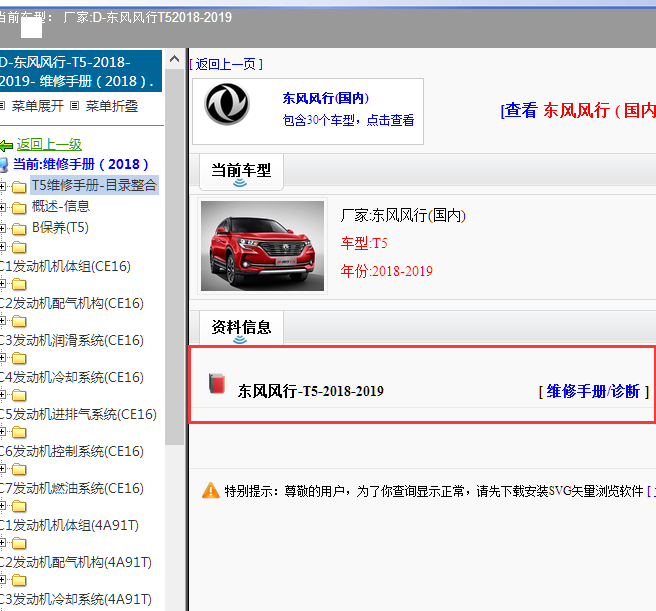The height and width of the screenshot is (611, 656).
Task: Click the 年份:2018-2019 text
Action: click(x=387, y=271)
